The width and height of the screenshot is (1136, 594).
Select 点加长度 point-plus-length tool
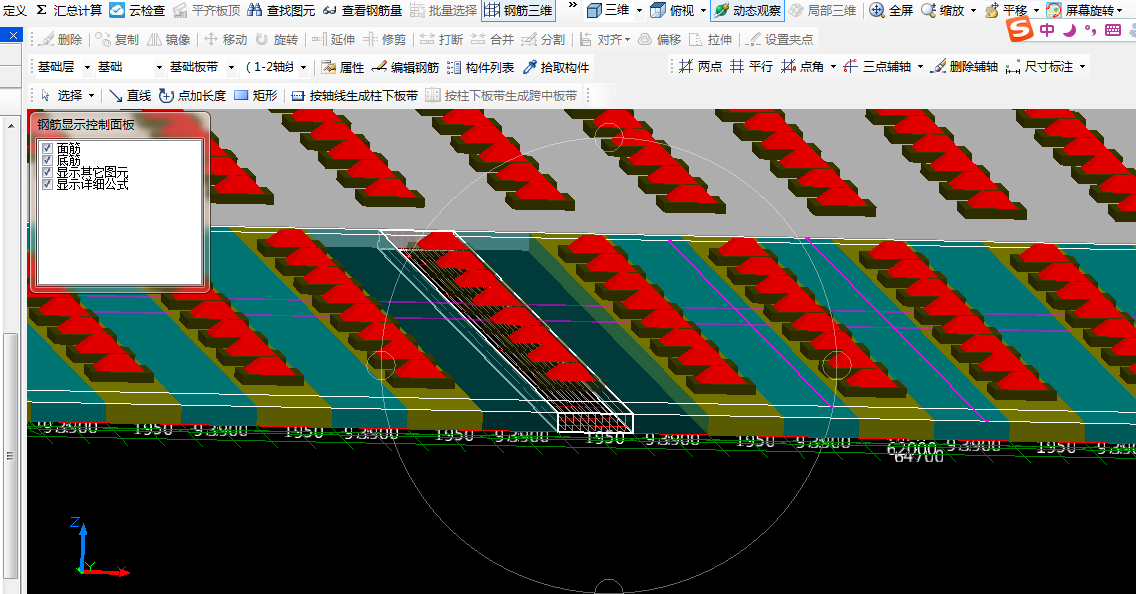193,95
